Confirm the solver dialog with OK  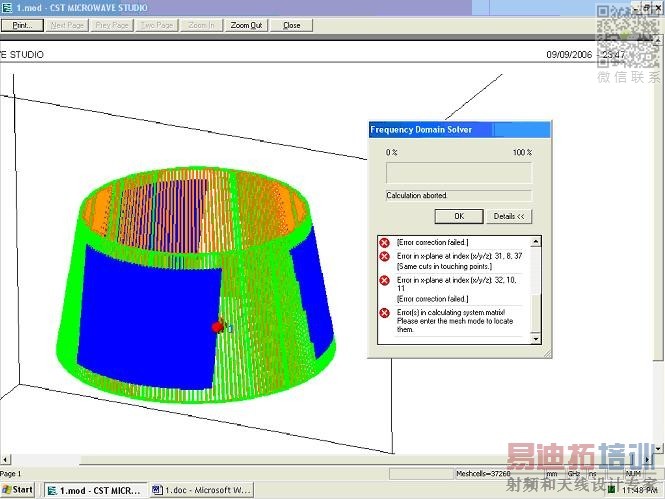click(459, 216)
